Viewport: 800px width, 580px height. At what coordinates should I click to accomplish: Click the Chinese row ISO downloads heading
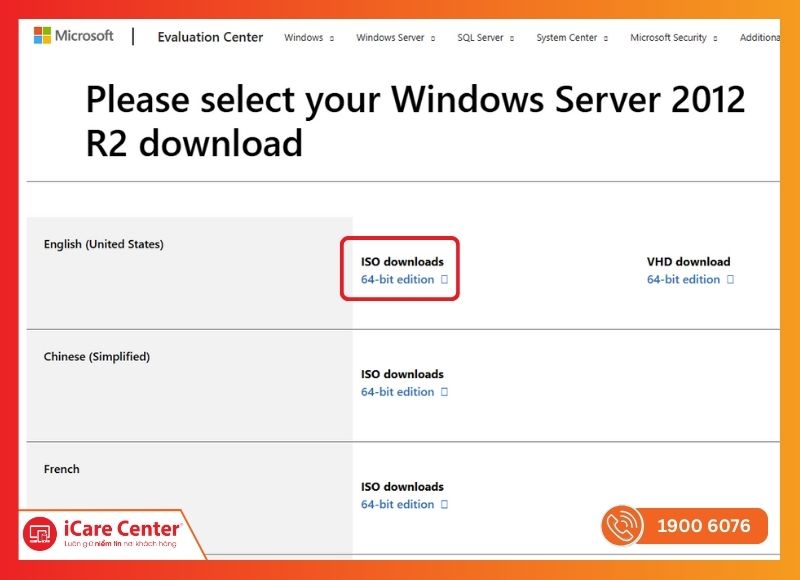402,374
